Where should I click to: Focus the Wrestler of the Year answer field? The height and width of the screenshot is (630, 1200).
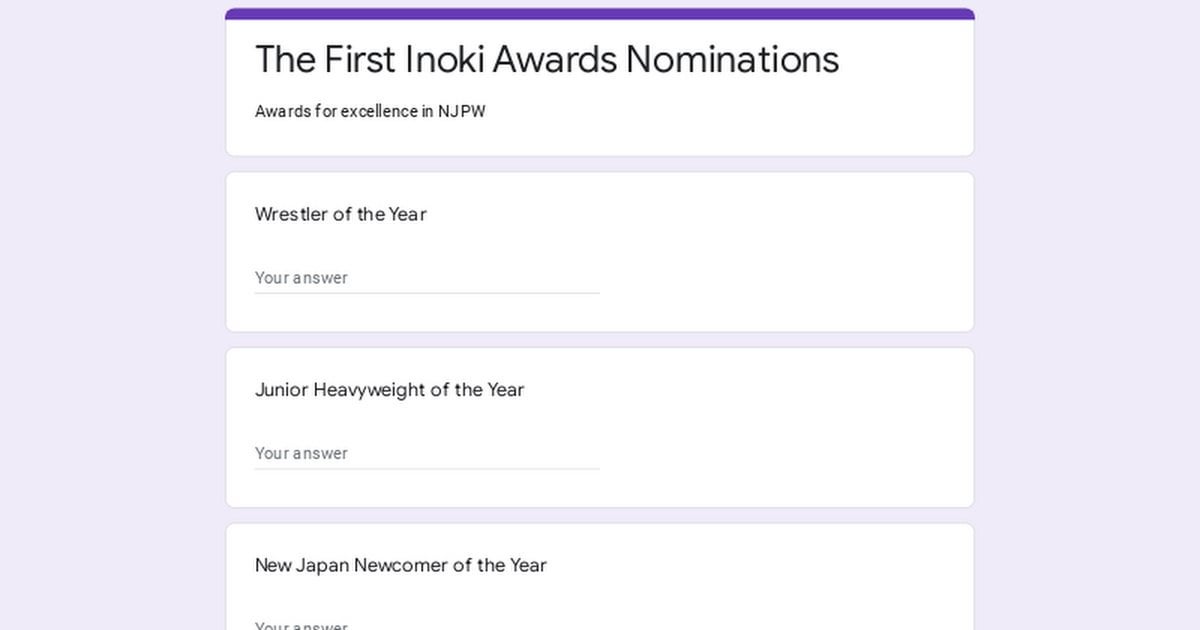[x=427, y=278]
